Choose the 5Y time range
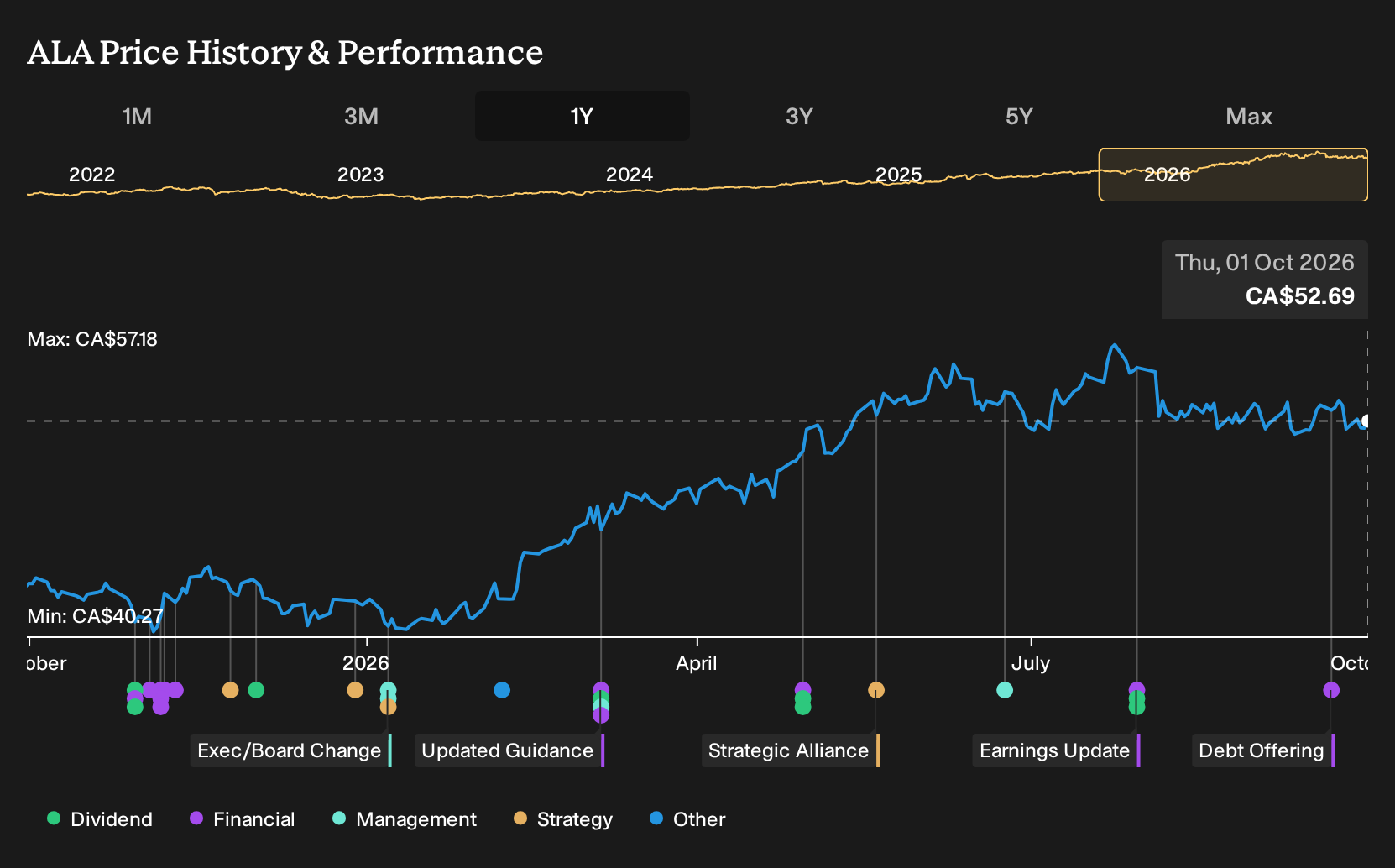Screen dimensions: 1395x868 1019,116
